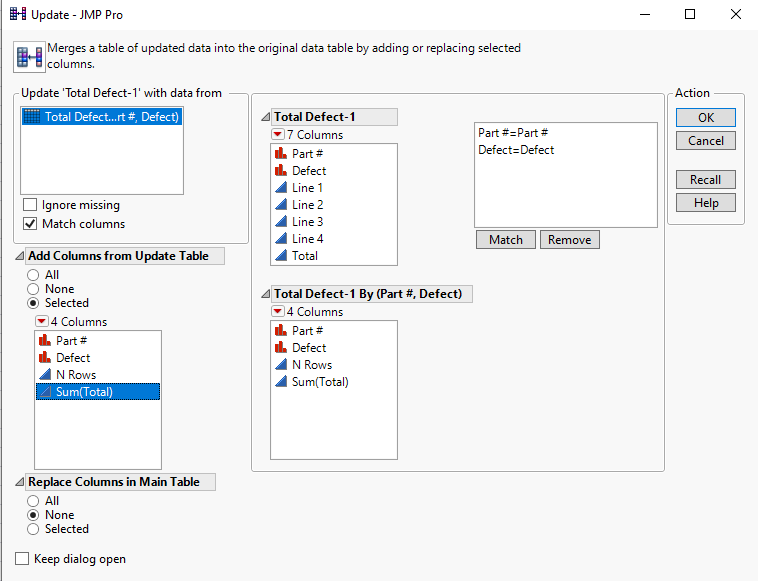758x581 pixels.
Task: Select Line 3 in the Total Defect-1 list
Action: (x=307, y=222)
